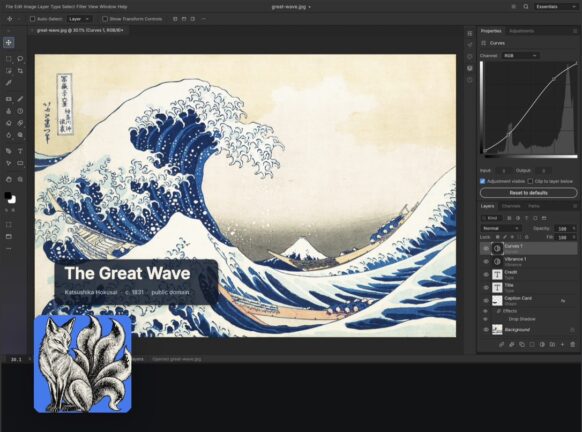Open the Auto-Select Layer dropdown
582x432 pixels.
(79, 19)
